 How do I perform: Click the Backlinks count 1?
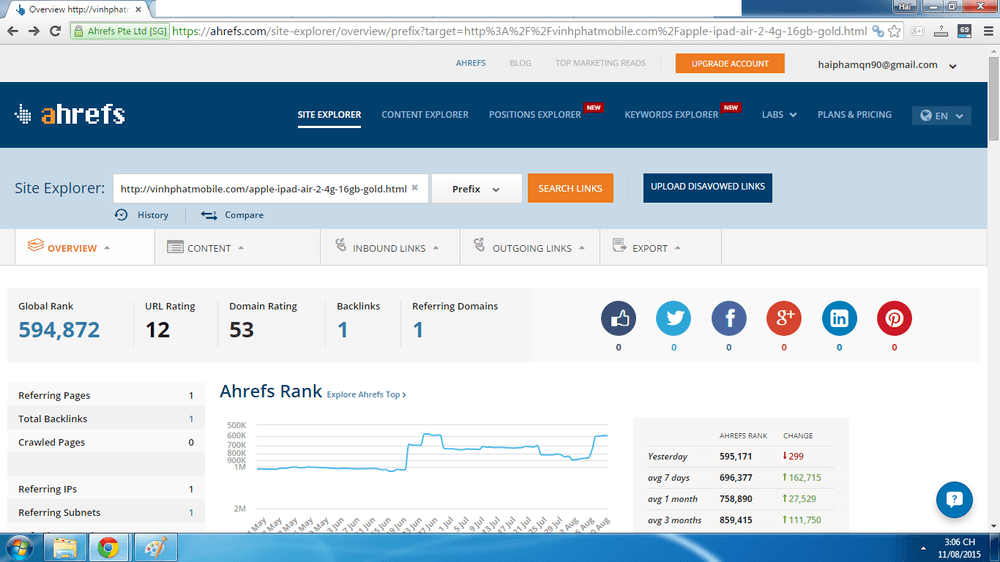point(342,330)
